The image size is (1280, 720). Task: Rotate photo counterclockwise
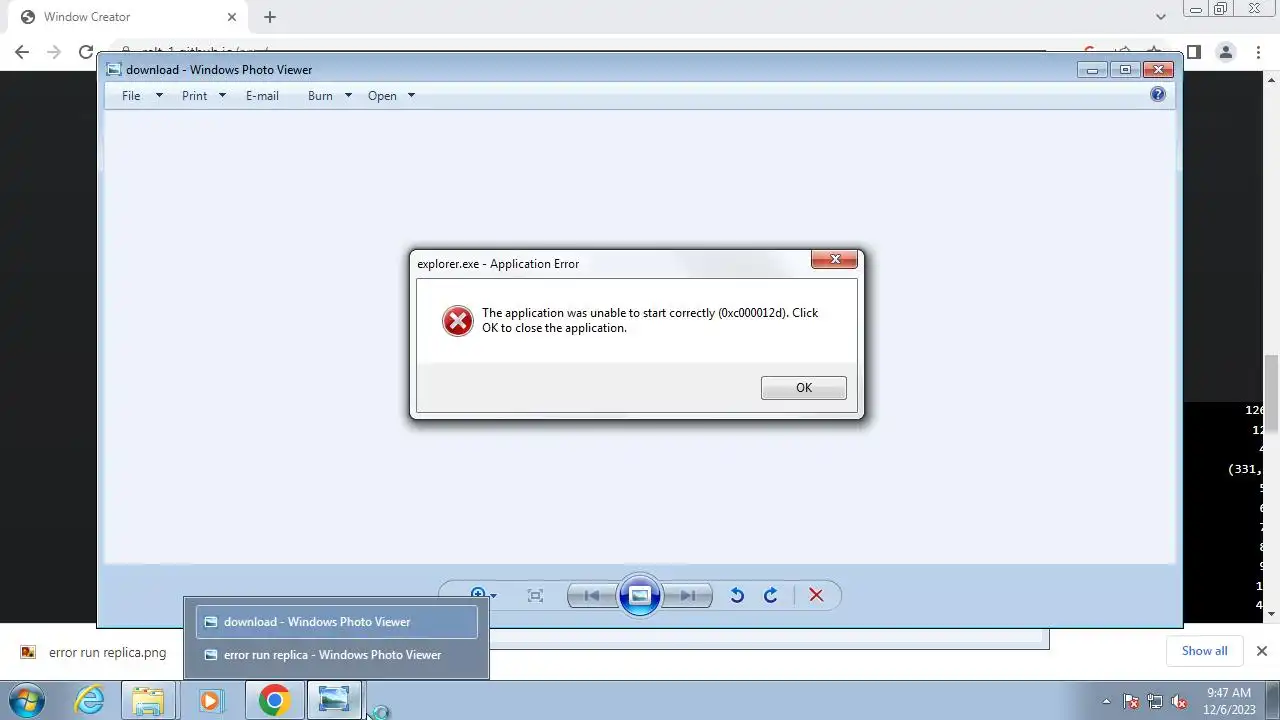[x=737, y=595]
